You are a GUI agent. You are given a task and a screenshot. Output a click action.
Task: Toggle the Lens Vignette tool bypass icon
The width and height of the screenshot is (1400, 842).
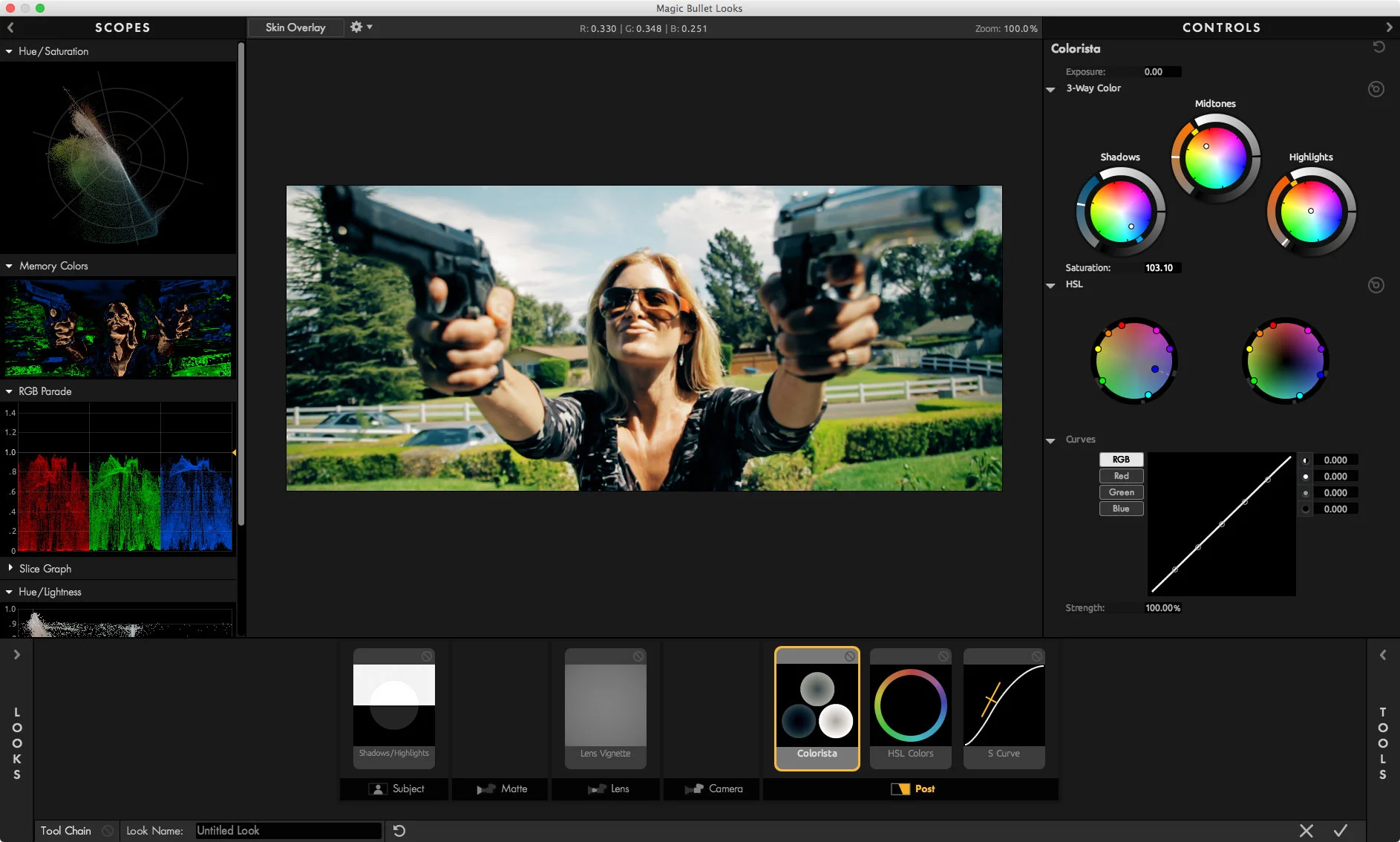coord(638,656)
